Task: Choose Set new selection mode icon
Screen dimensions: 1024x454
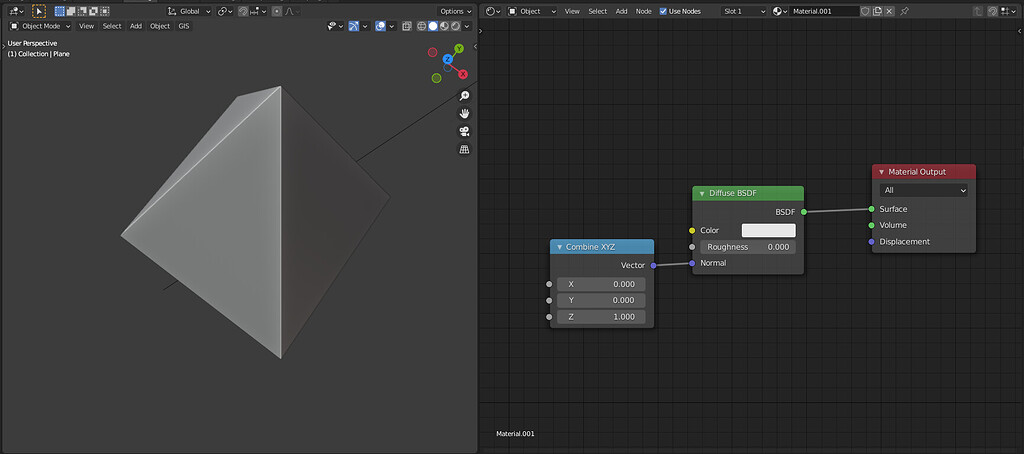Action: [59, 11]
